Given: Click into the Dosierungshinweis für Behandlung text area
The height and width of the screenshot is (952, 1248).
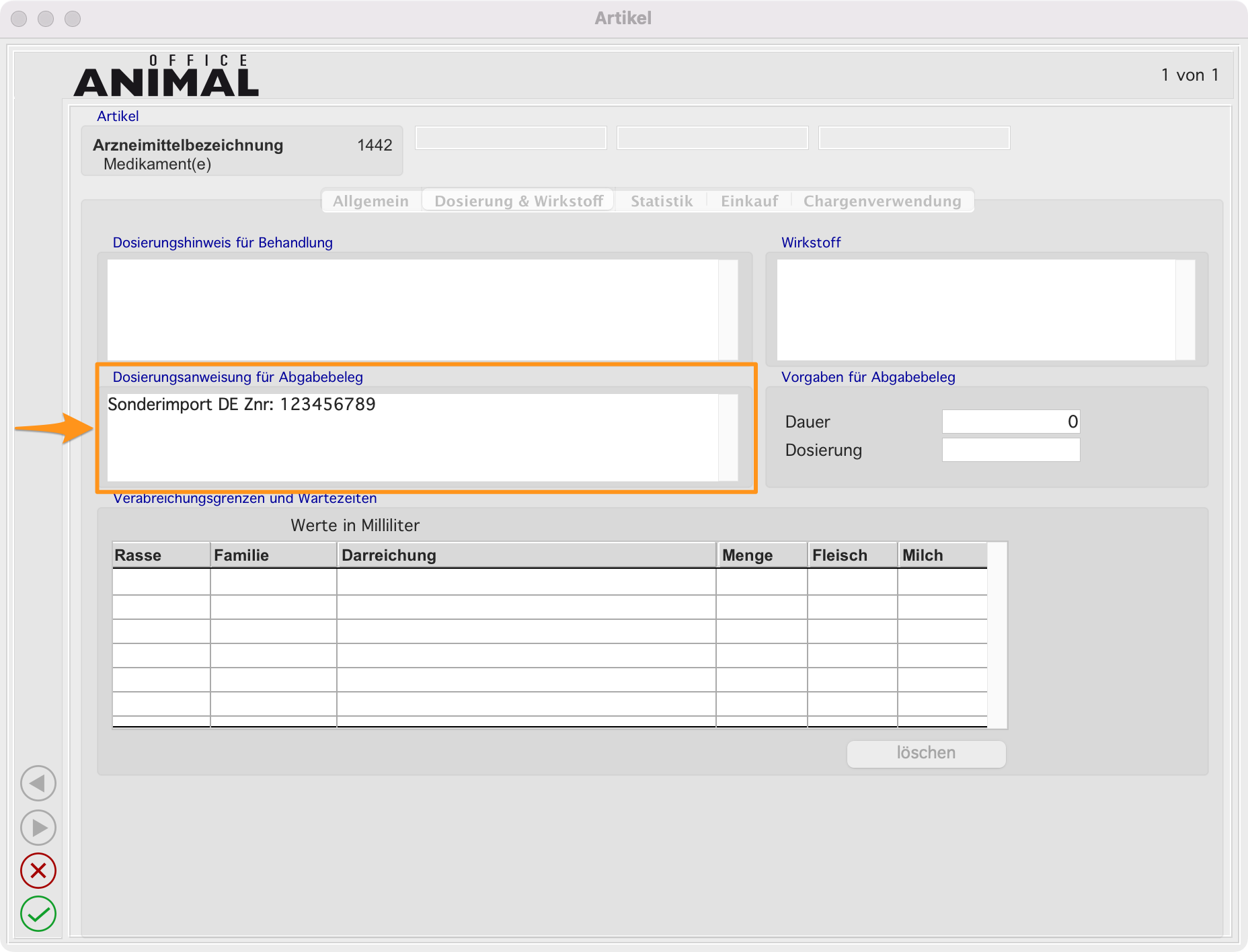Looking at the screenshot, I should (412, 309).
